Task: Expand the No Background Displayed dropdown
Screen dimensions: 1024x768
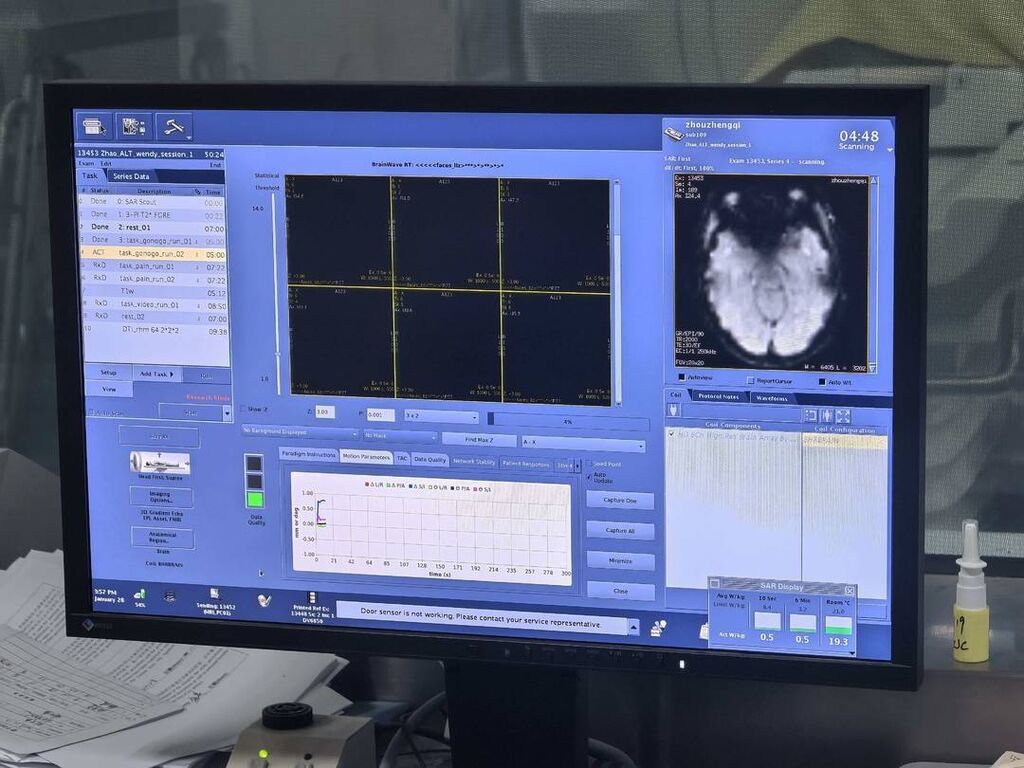Action: pyautogui.click(x=300, y=435)
